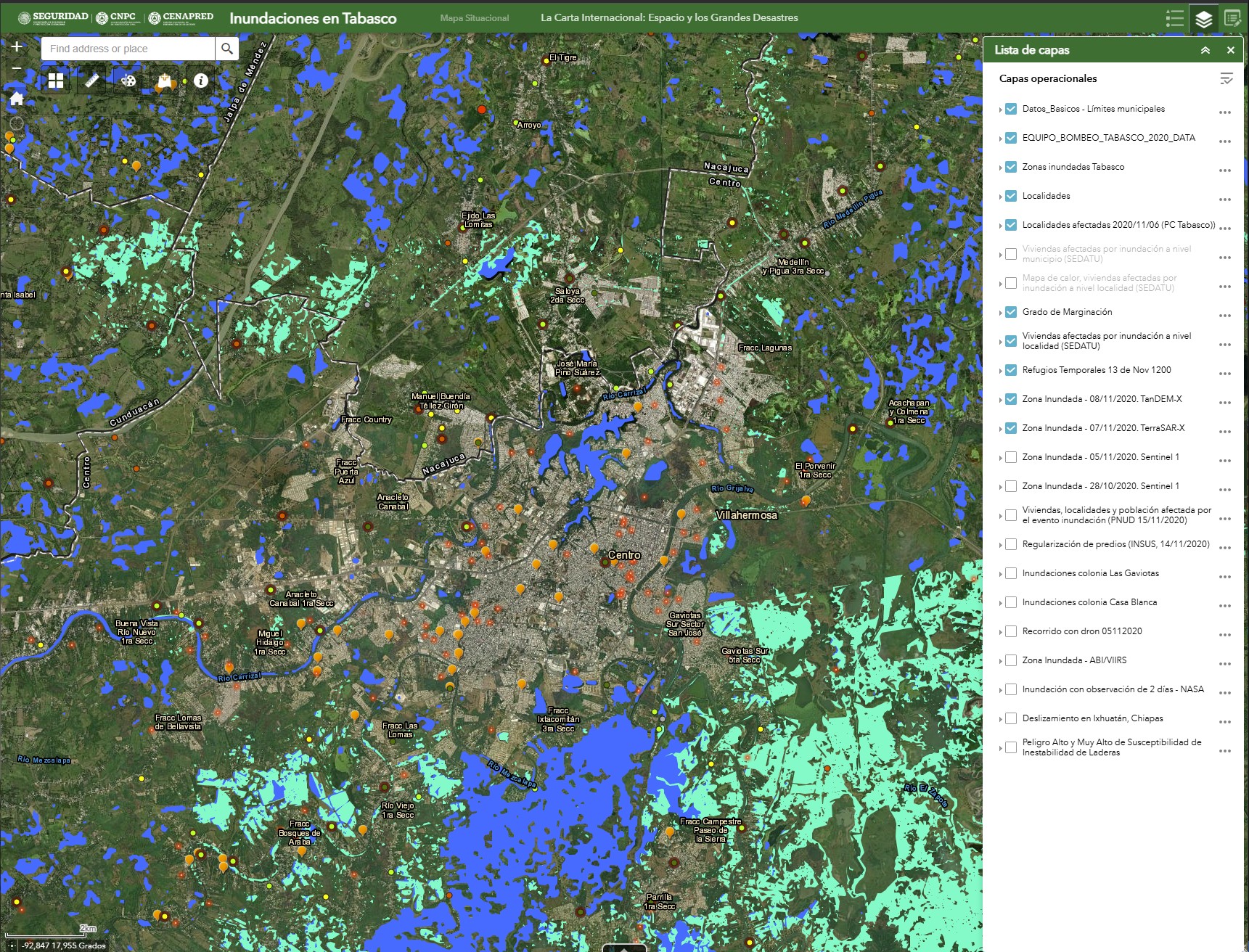Uncheck Datos_Basicos Límites municipales layer

[1011, 109]
